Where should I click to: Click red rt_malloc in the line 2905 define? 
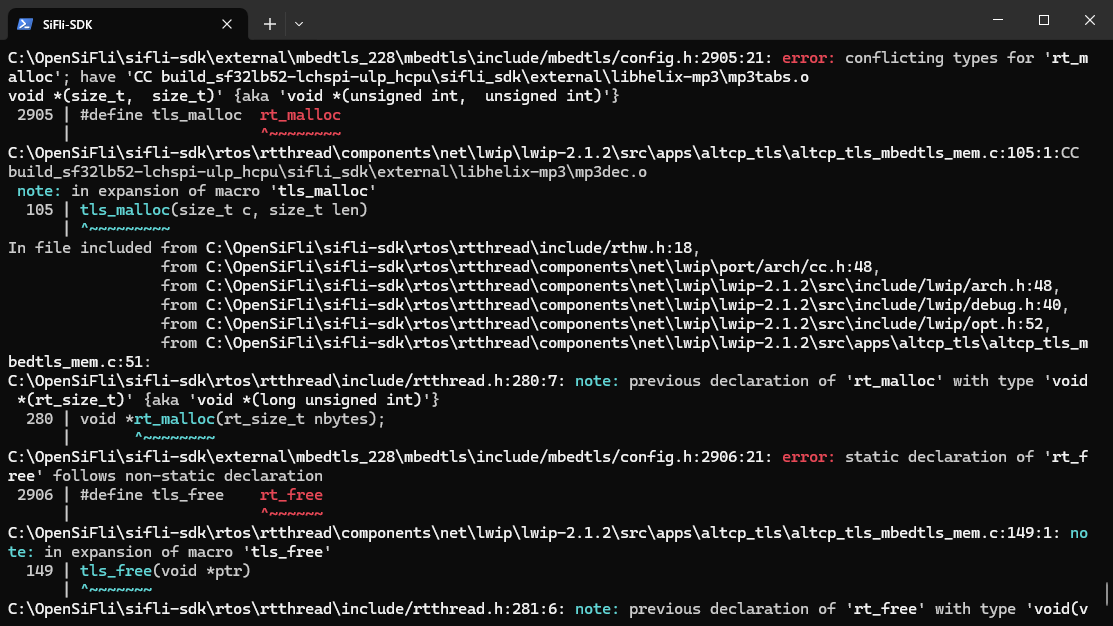[x=300, y=115]
